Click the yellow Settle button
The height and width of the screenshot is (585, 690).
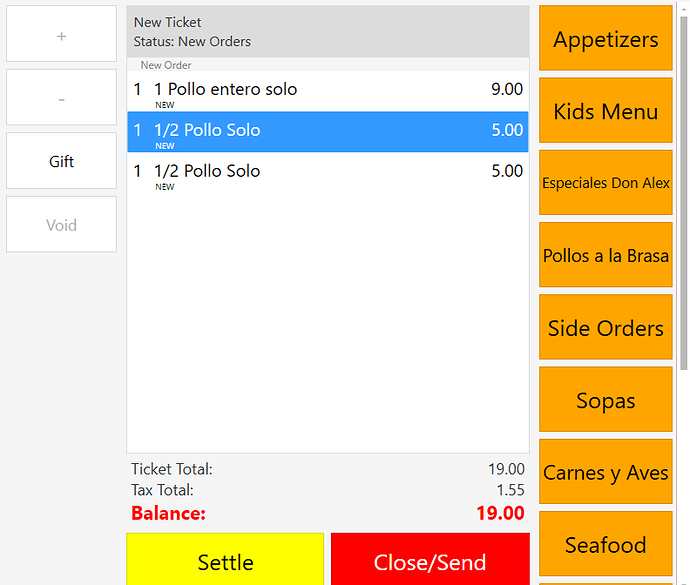[x=225, y=559]
